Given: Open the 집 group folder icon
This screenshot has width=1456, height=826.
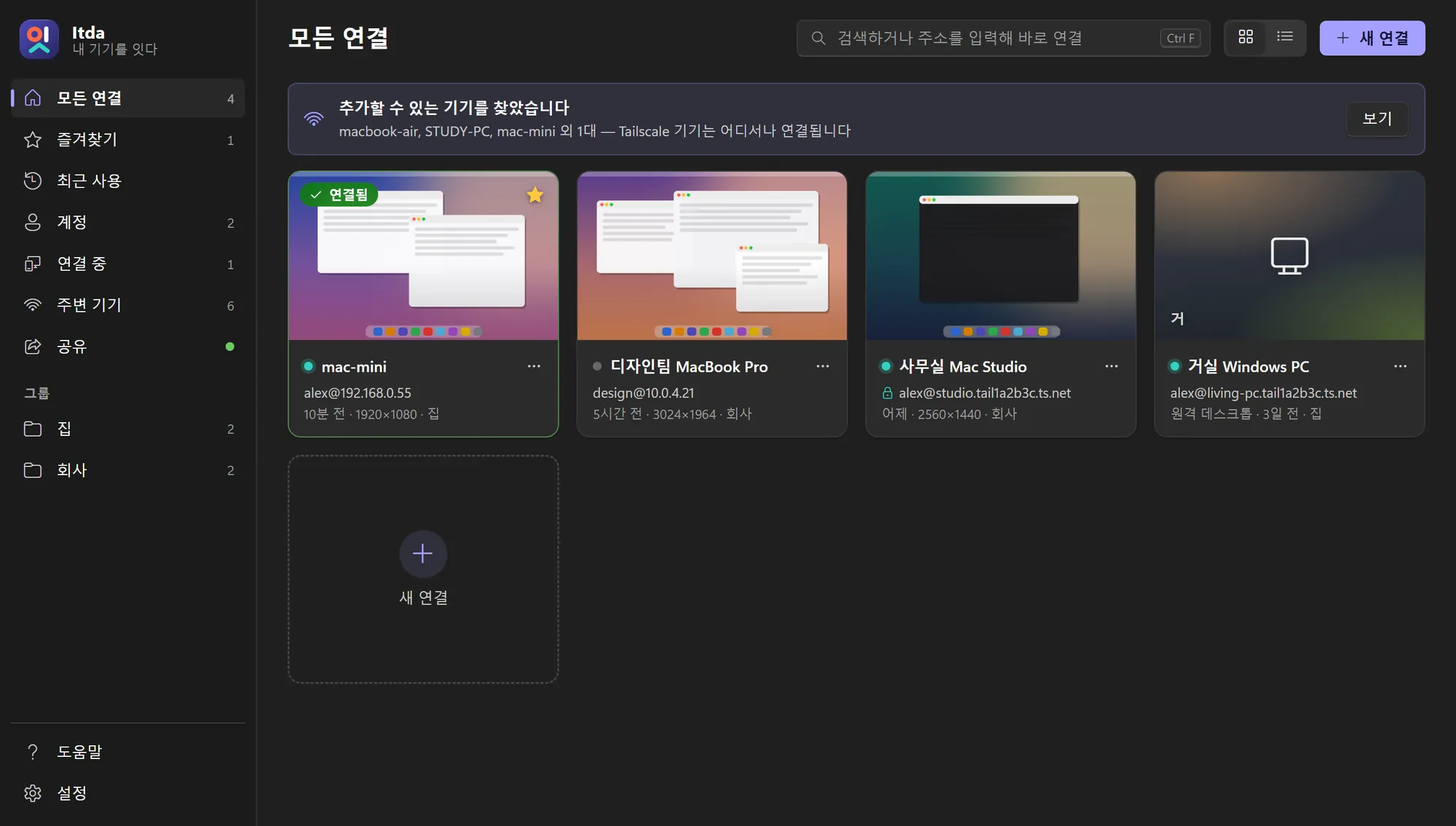Looking at the screenshot, I should click(33, 429).
